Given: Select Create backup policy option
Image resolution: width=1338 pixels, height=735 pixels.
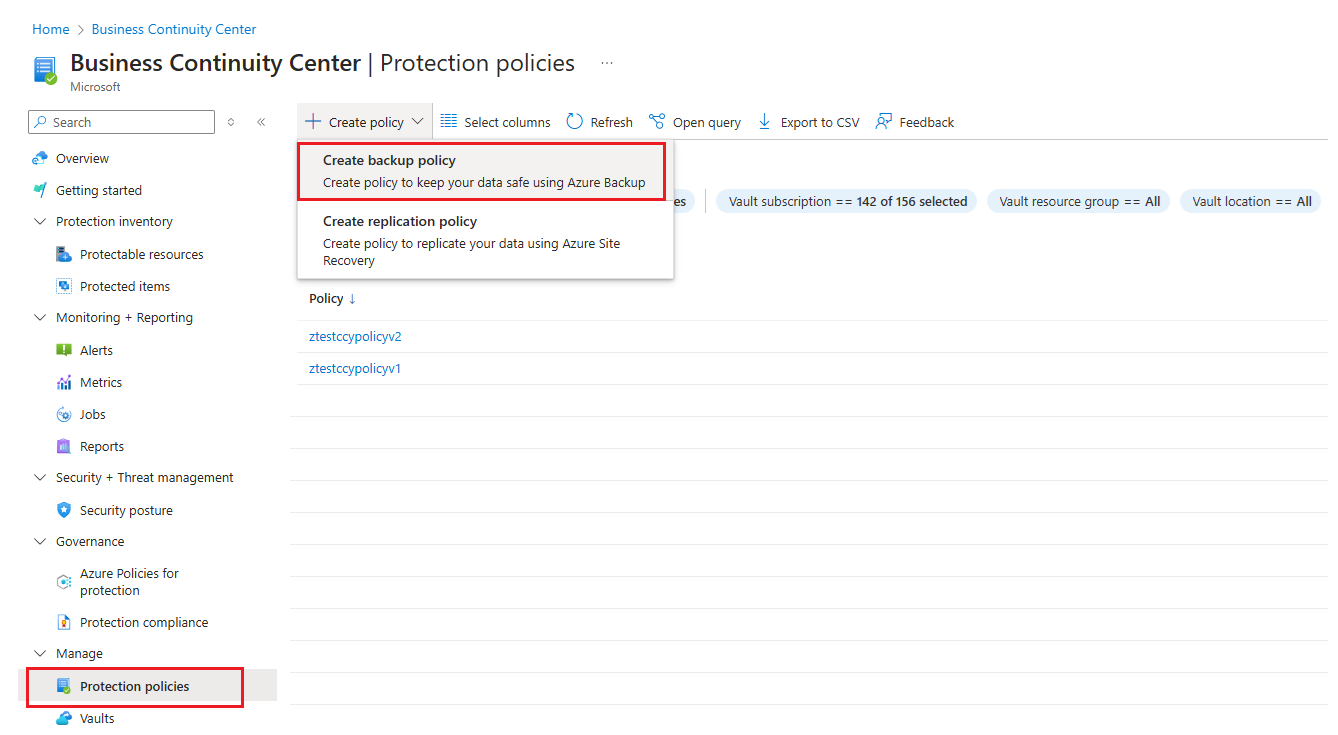Looking at the screenshot, I should coord(484,171).
